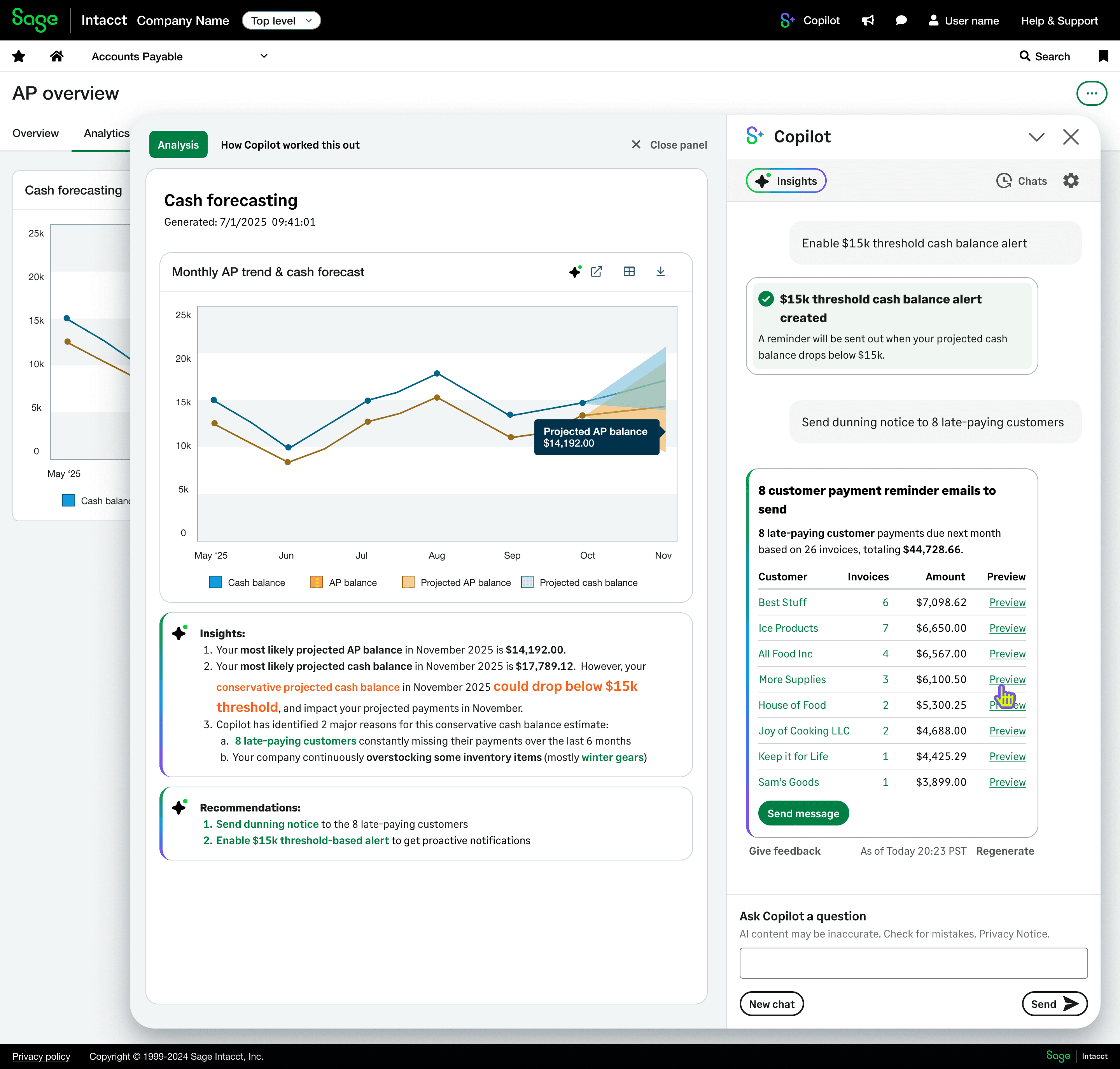The height and width of the screenshot is (1069, 1120).
Task: Toggle the Projected AP balance legend
Action: point(456,582)
